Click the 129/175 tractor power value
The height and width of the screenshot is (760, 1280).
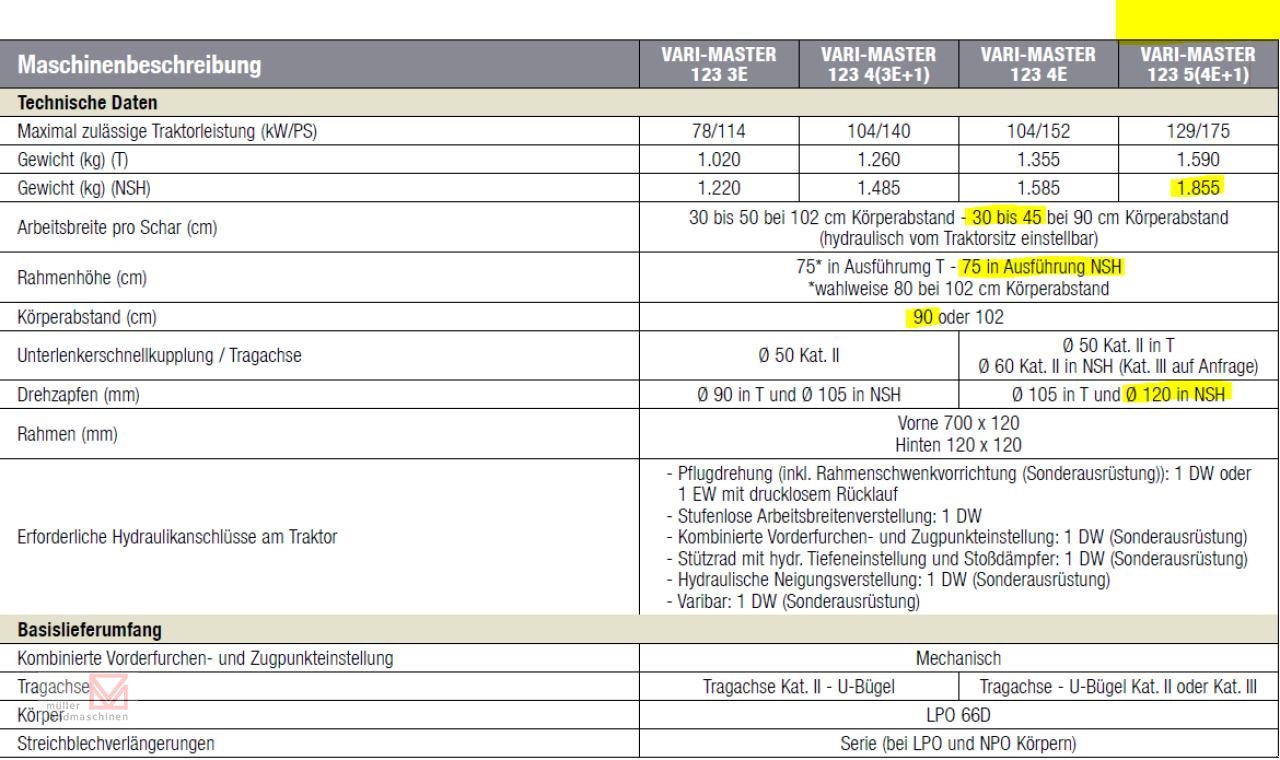click(1198, 130)
